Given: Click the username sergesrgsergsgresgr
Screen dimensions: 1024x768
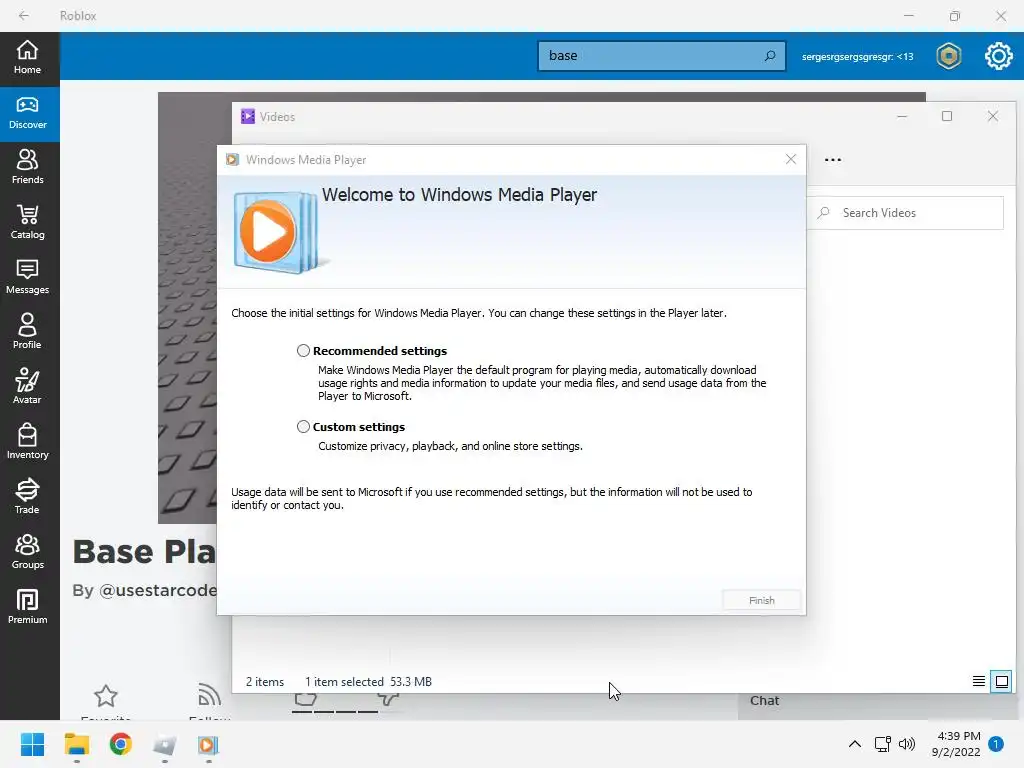Looking at the screenshot, I should [857, 56].
